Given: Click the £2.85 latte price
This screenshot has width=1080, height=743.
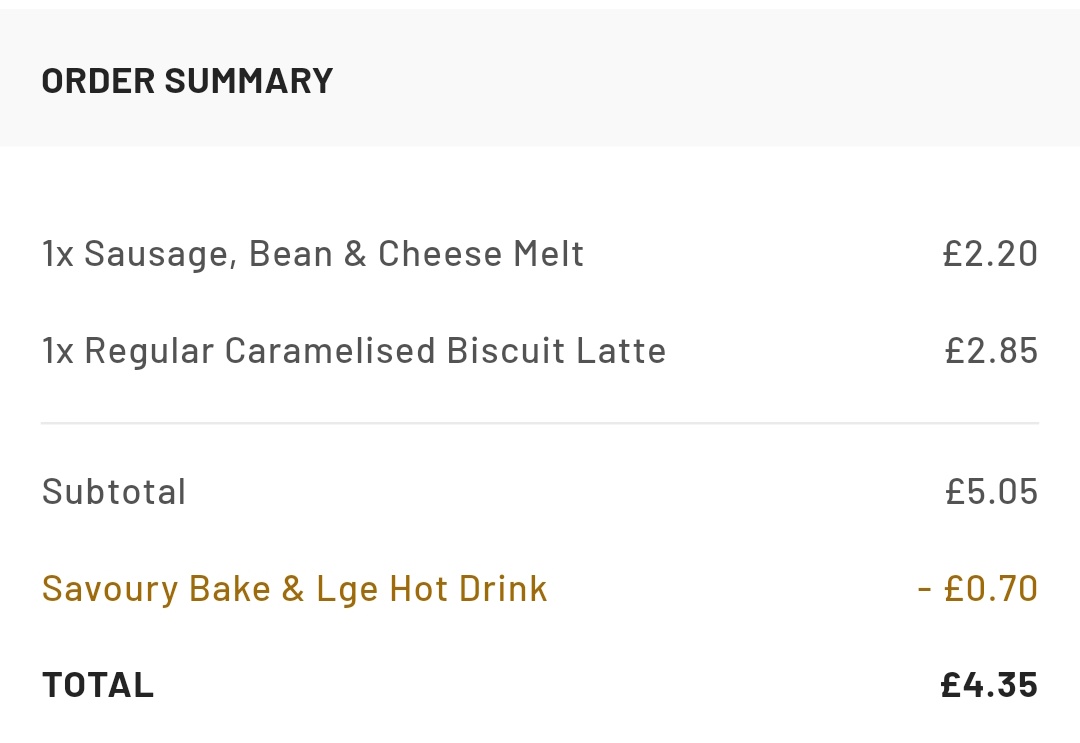Looking at the screenshot, I should coord(991,350).
